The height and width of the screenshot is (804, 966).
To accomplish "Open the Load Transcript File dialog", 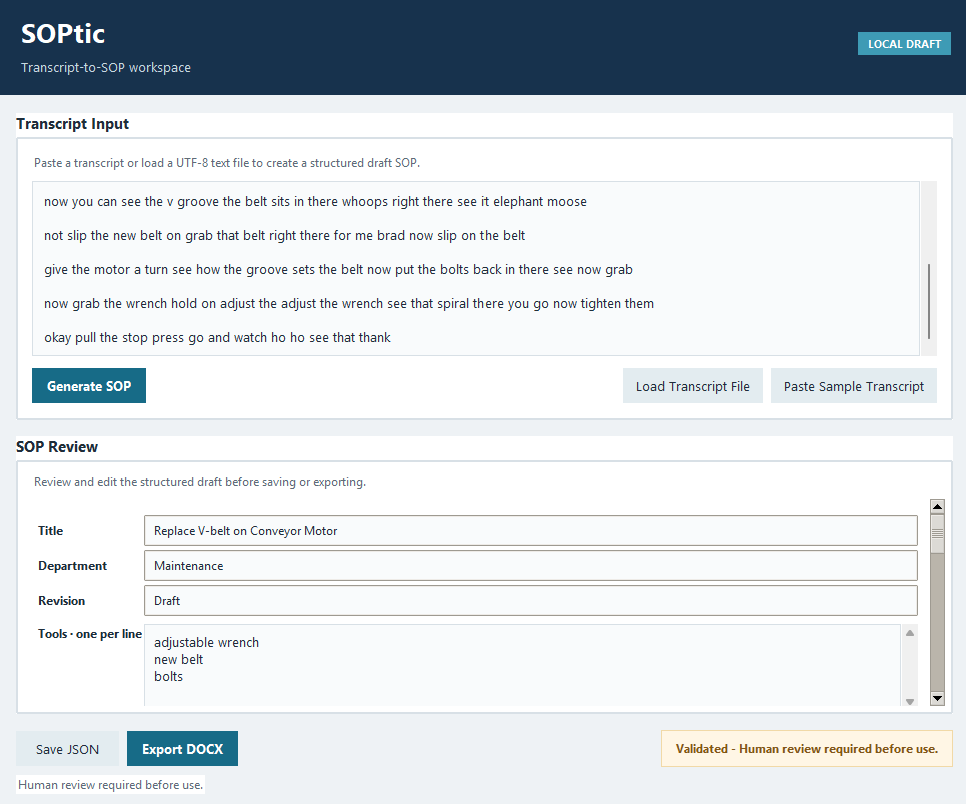I will [x=692, y=386].
